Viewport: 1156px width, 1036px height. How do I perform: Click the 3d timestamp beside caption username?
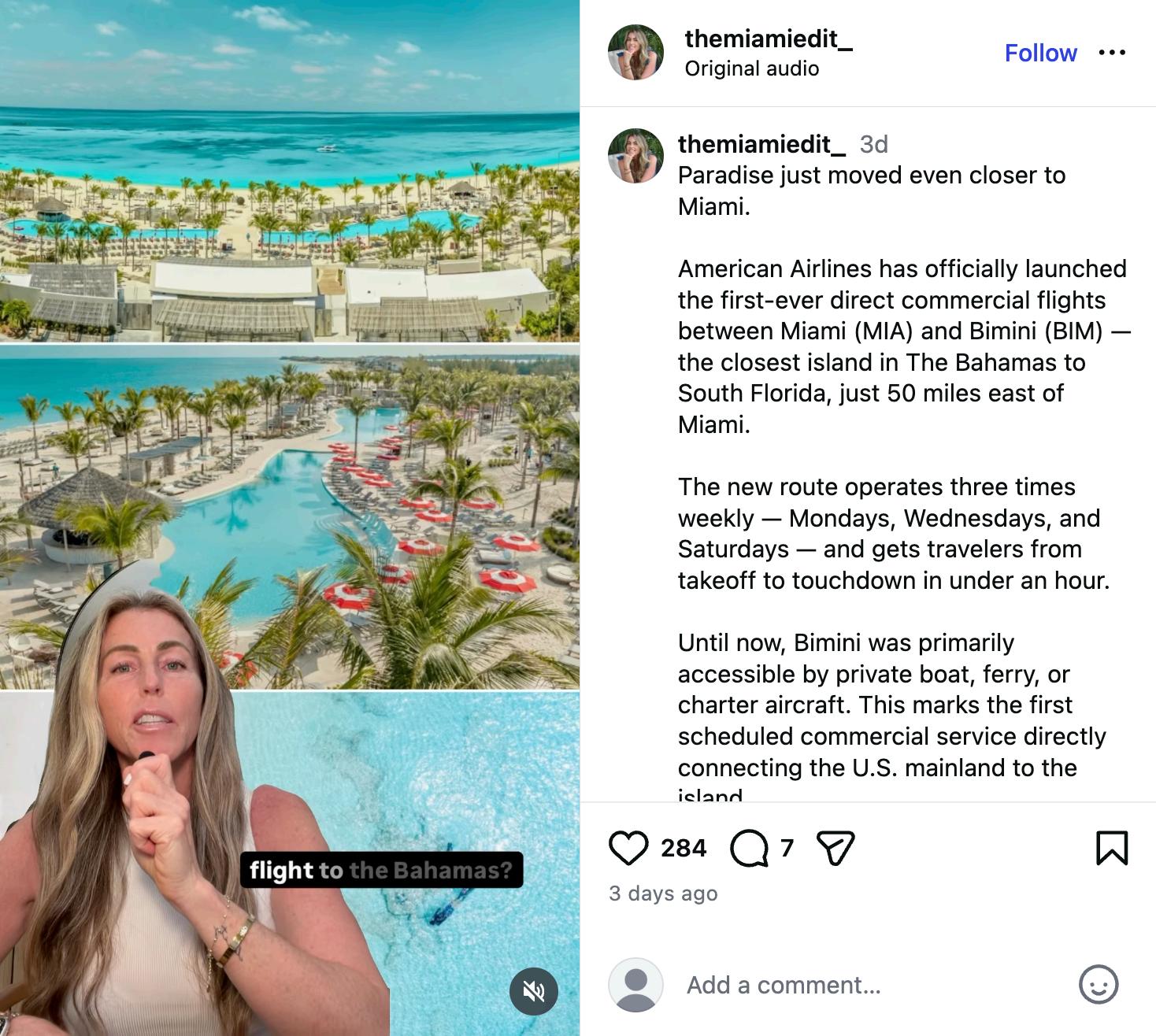(873, 144)
